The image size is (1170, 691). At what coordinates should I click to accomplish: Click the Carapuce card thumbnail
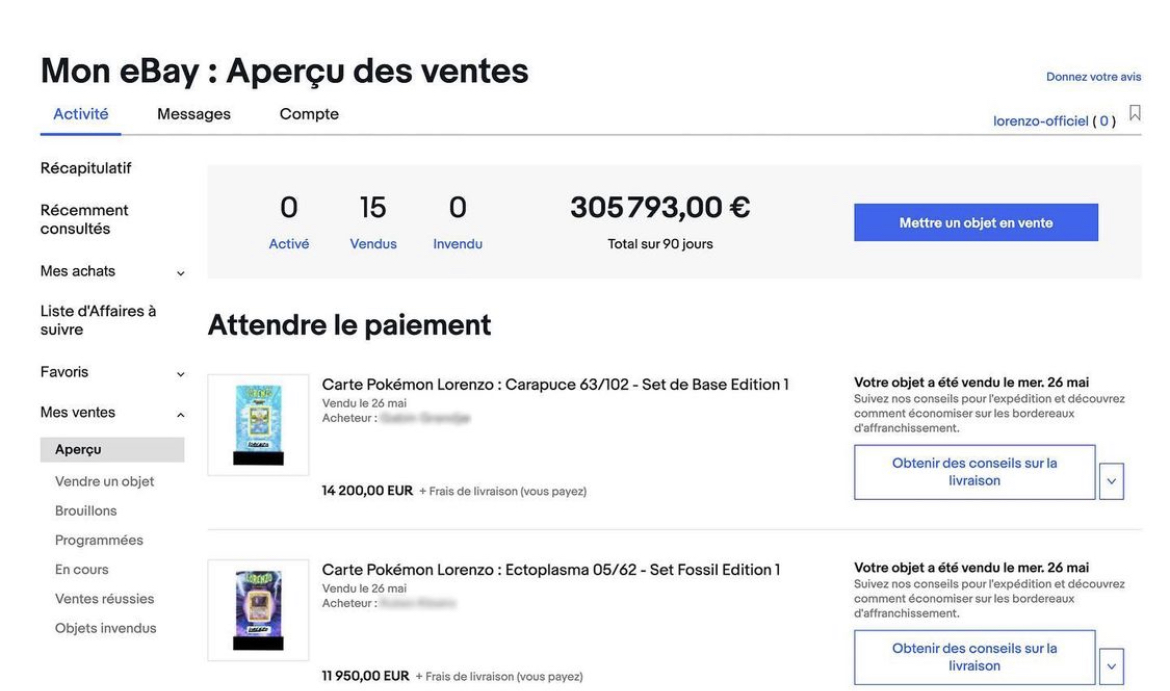coord(258,425)
